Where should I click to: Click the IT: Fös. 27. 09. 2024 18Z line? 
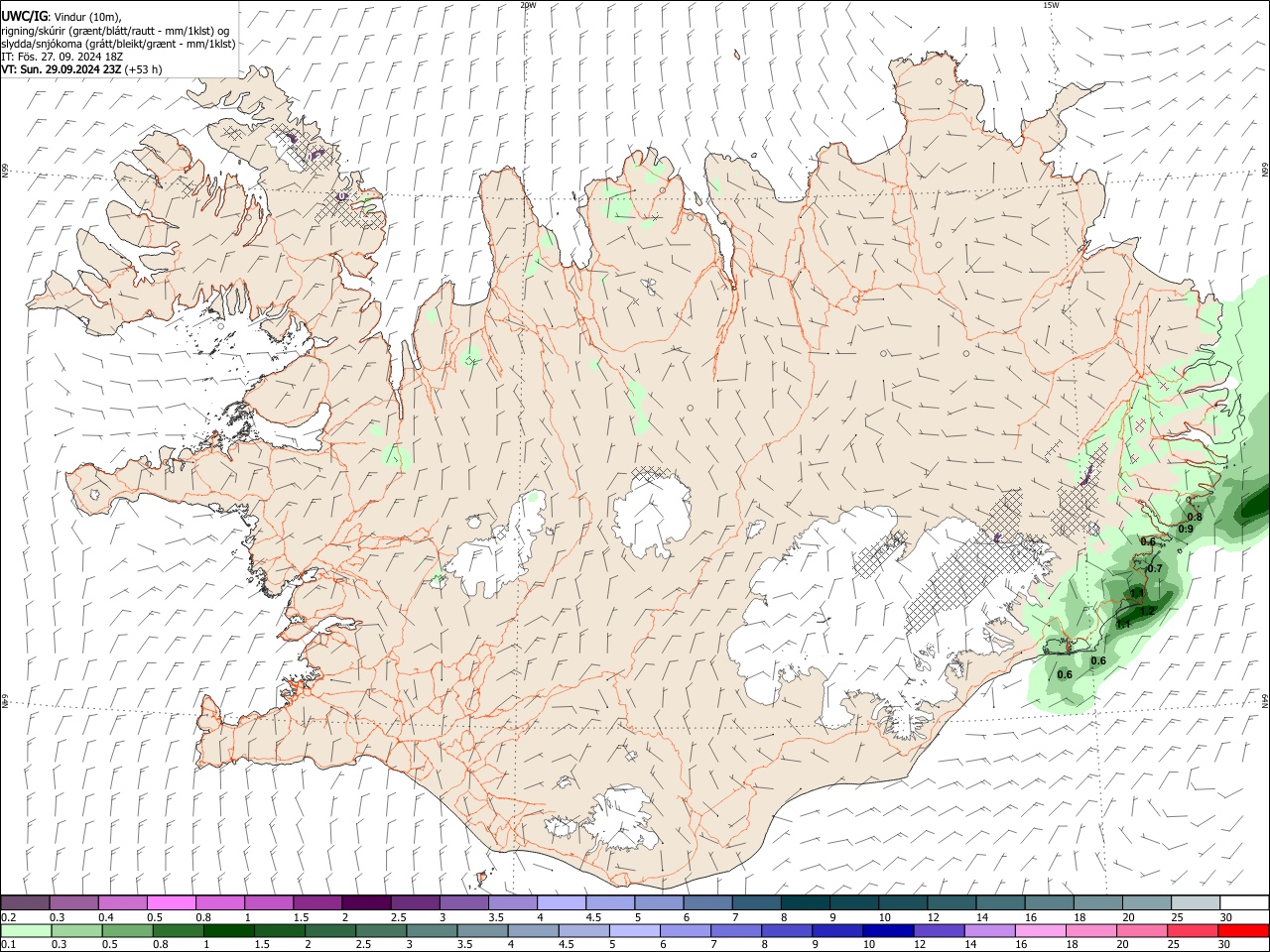coord(62,57)
